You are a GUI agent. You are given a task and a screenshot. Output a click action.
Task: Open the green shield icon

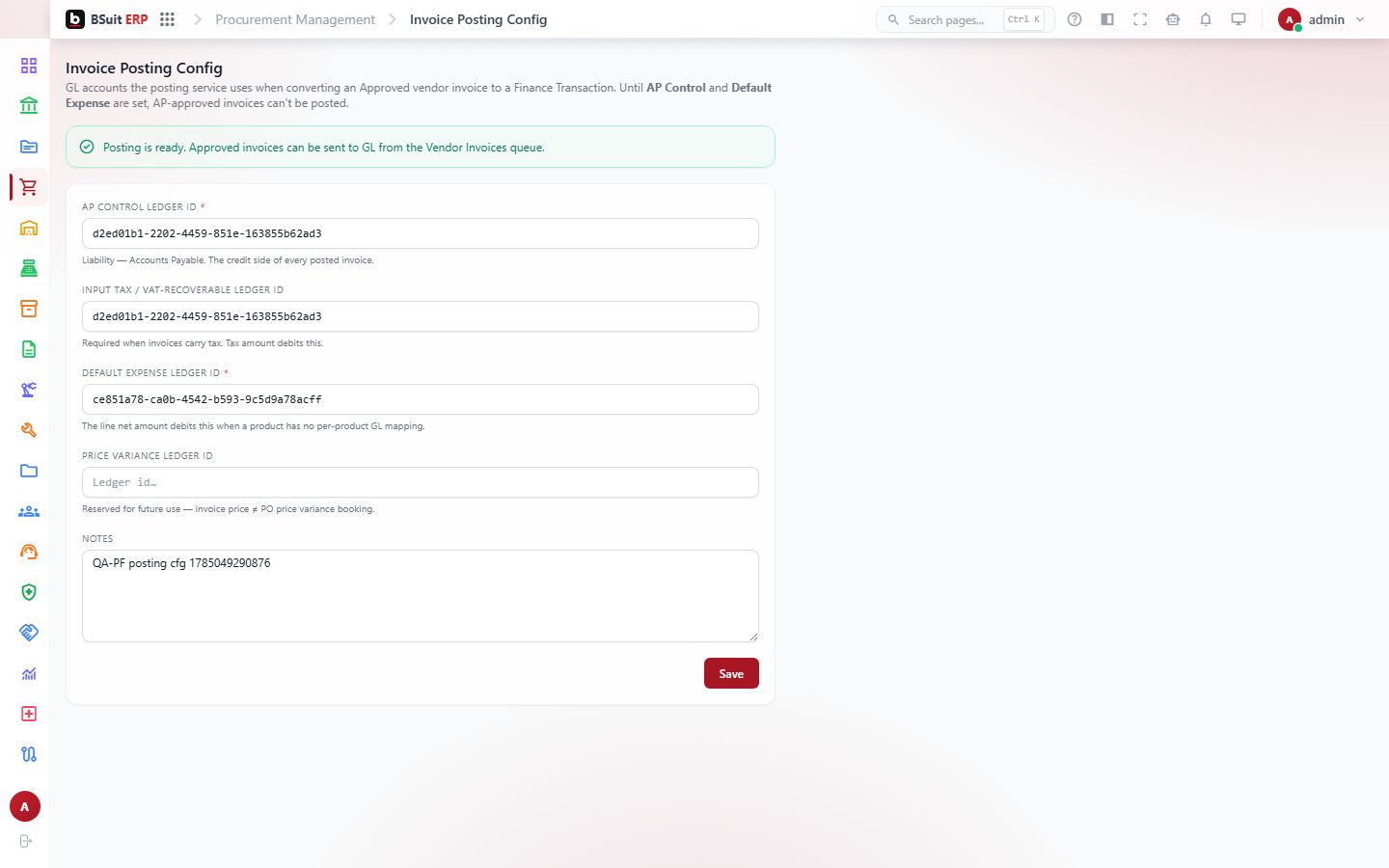(x=29, y=592)
